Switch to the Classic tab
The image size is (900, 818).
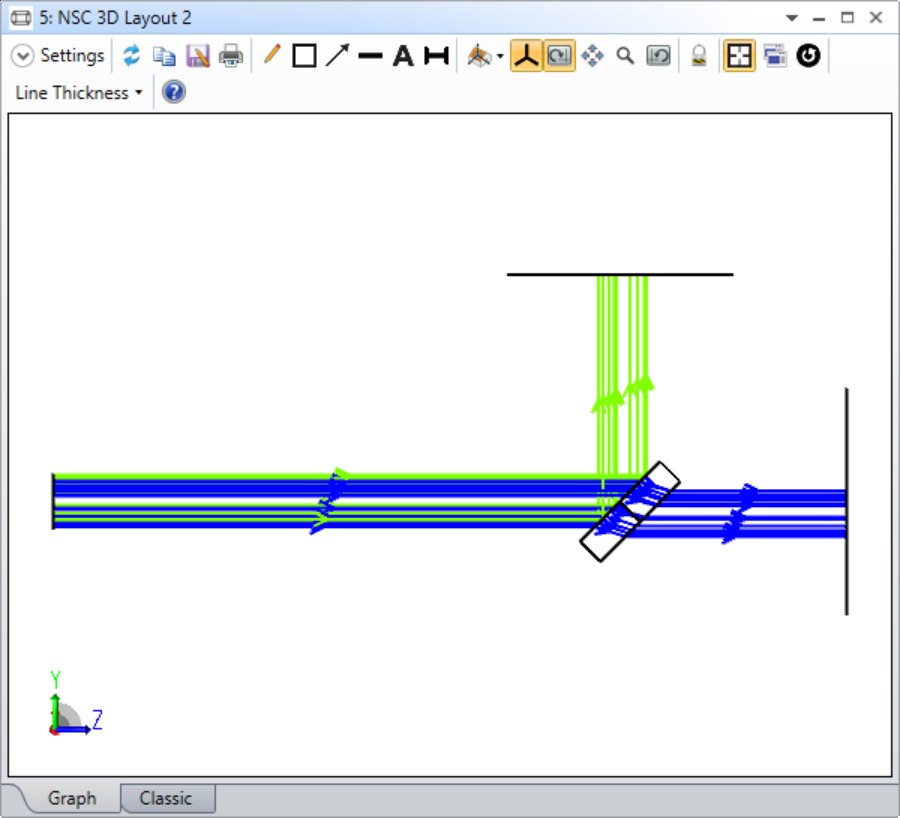point(167,798)
